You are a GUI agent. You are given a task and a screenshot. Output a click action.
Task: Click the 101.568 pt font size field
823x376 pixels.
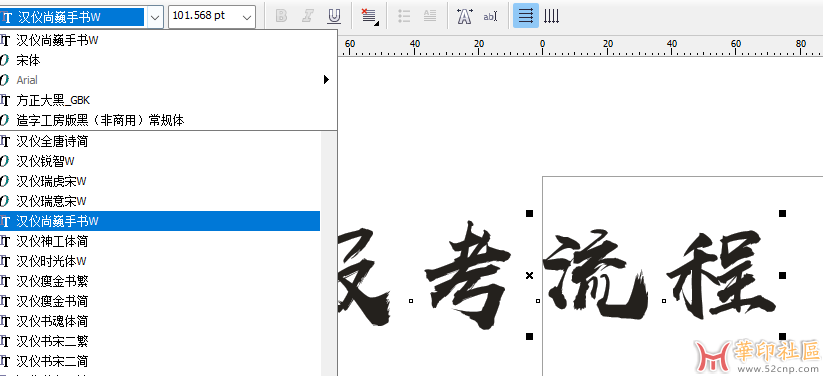coord(204,17)
